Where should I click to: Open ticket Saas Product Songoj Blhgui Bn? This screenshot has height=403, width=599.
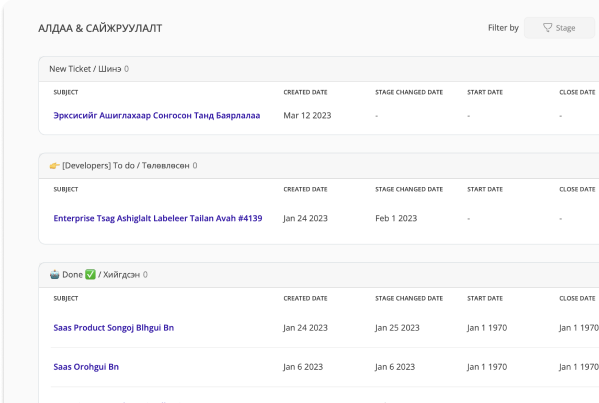[113, 328]
